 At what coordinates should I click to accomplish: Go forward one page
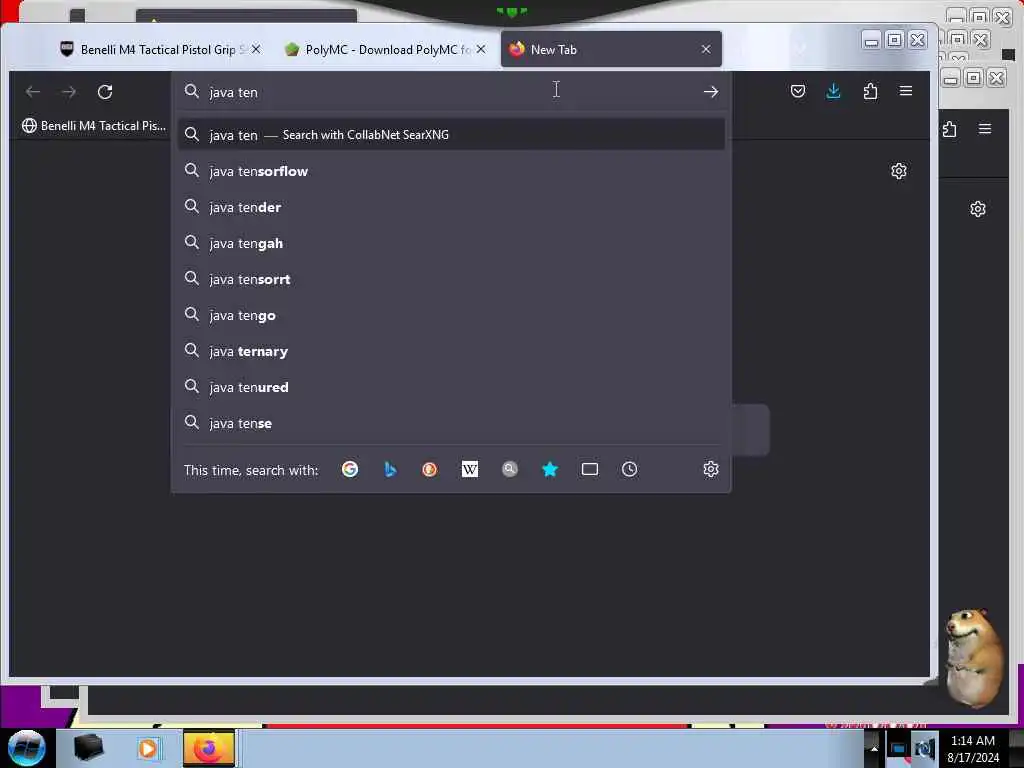point(69,92)
